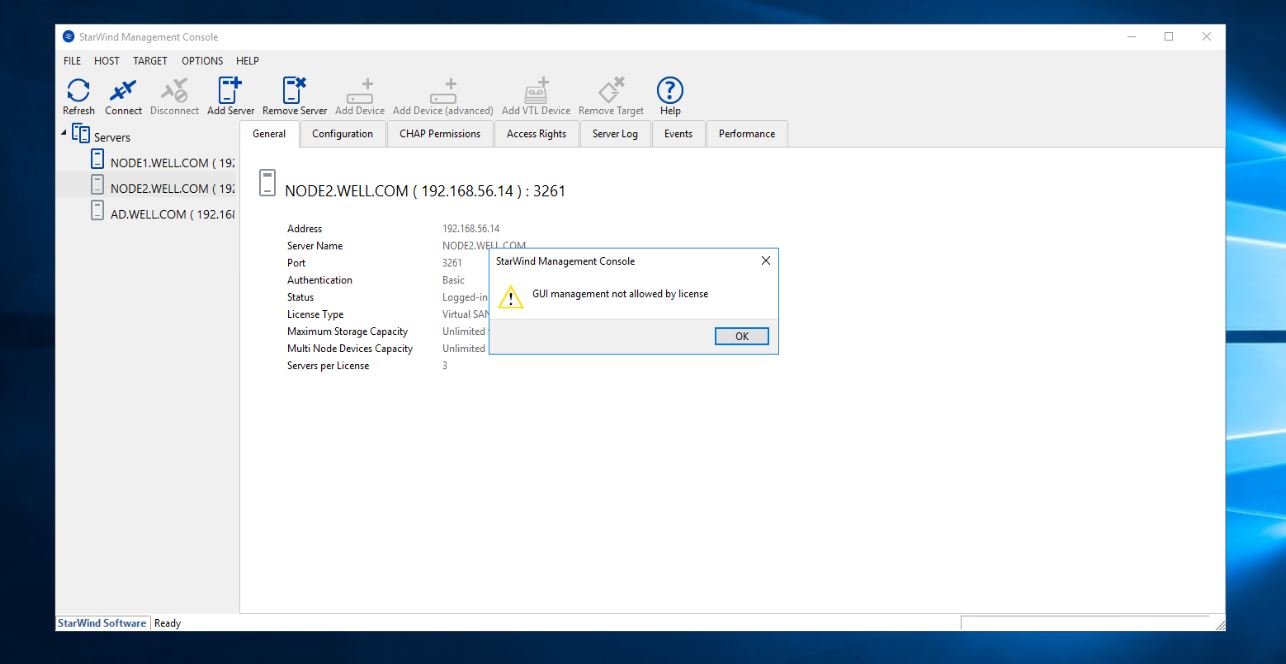Switch to the Configuration tab

342,134
